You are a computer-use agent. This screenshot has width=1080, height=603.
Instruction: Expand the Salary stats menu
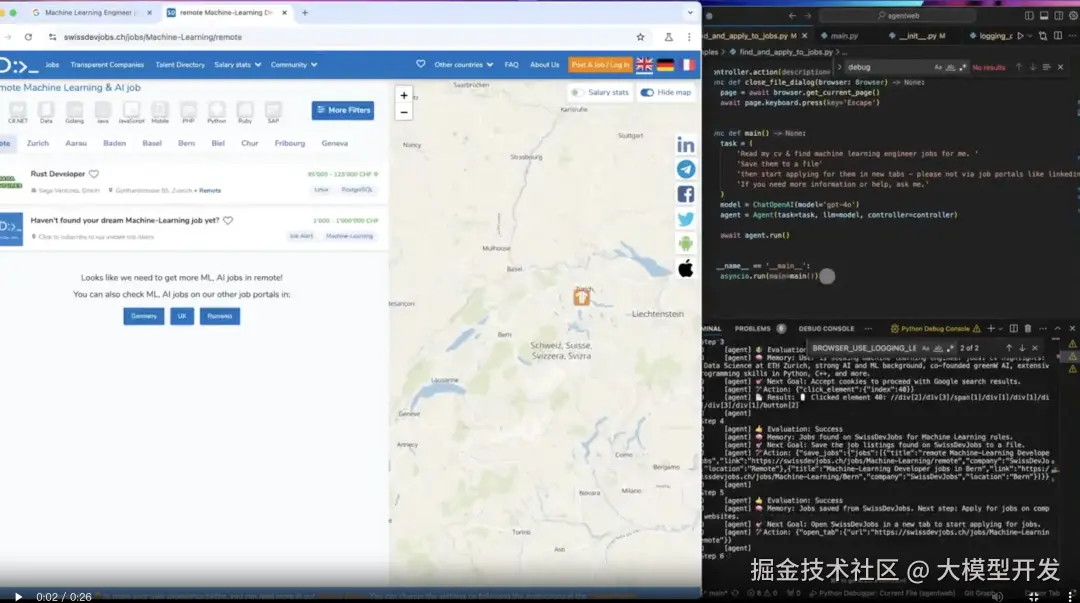(238, 65)
